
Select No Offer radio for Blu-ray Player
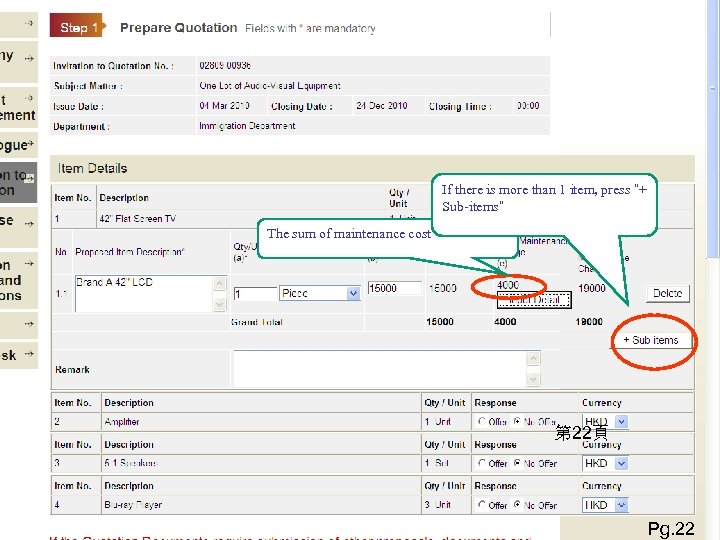click(518, 505)
